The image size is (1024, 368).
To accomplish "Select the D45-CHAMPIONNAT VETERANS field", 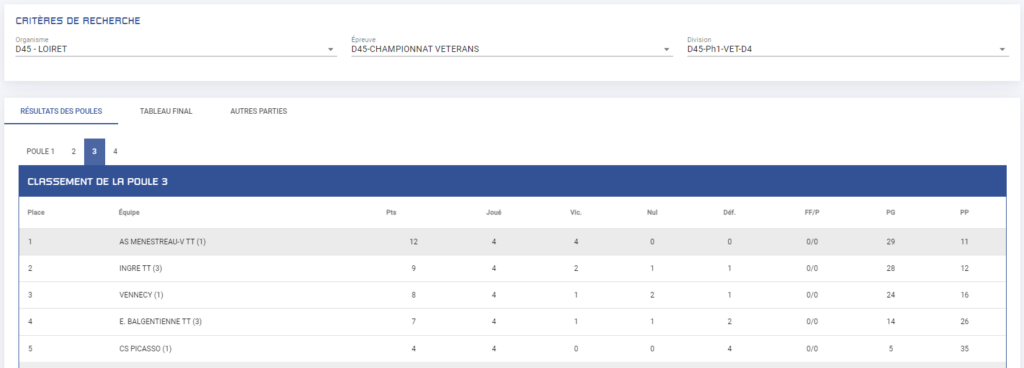I will click(x=512, y=49).
